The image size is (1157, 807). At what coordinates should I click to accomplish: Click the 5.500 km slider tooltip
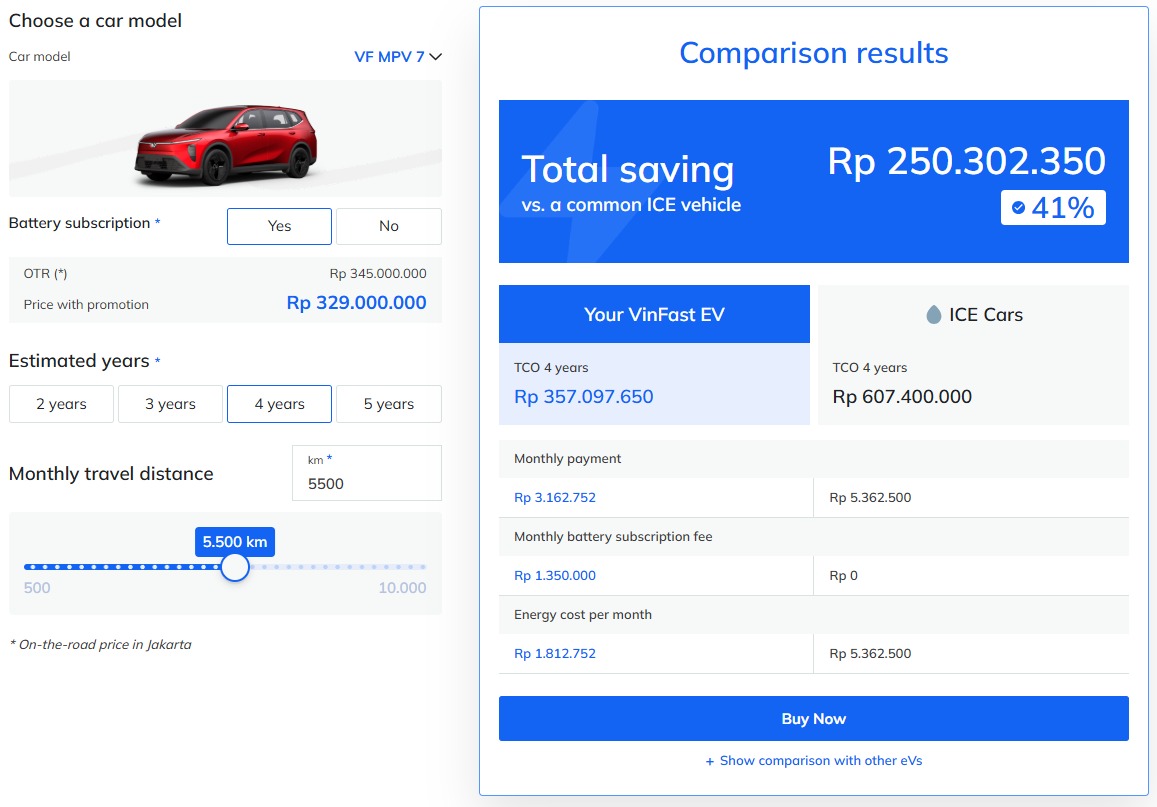coord(235,541)
